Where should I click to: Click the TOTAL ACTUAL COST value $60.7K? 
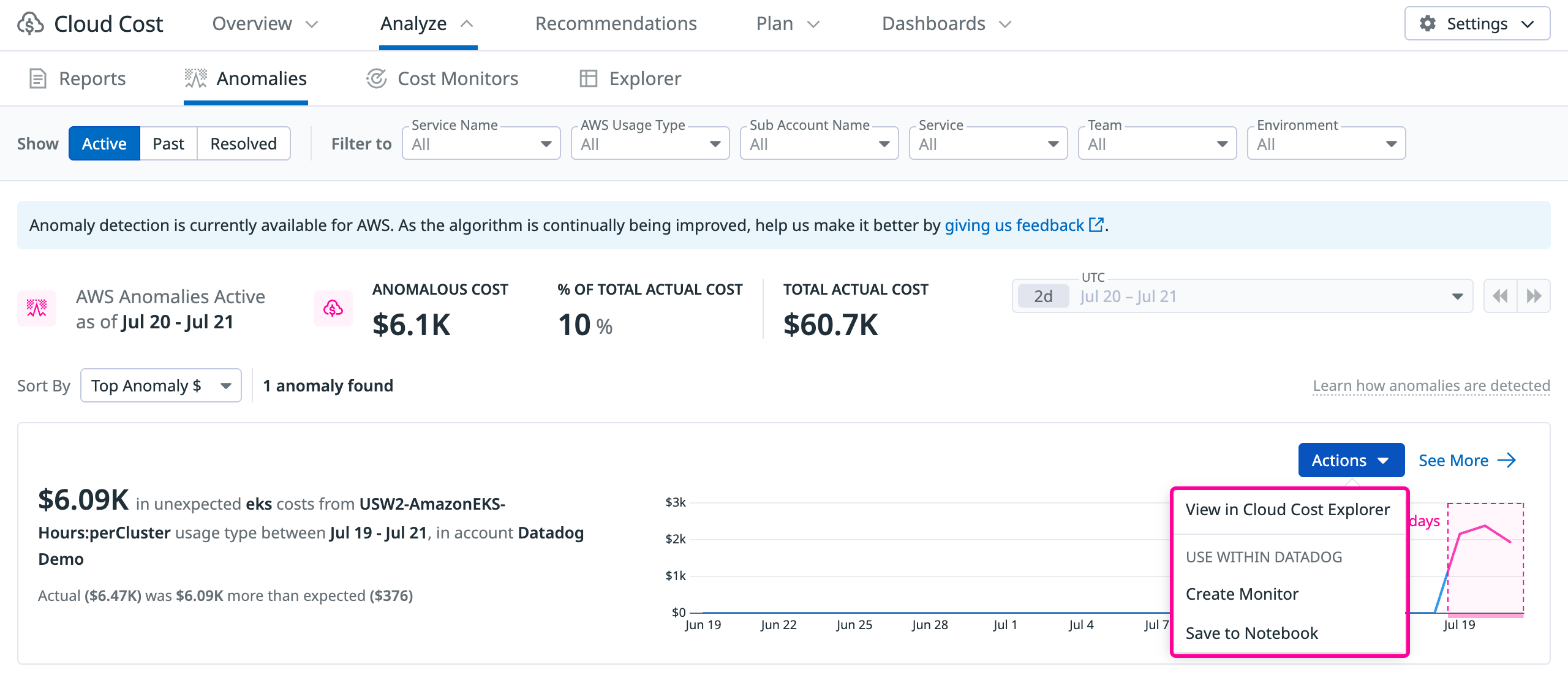[x=831, y=325]
